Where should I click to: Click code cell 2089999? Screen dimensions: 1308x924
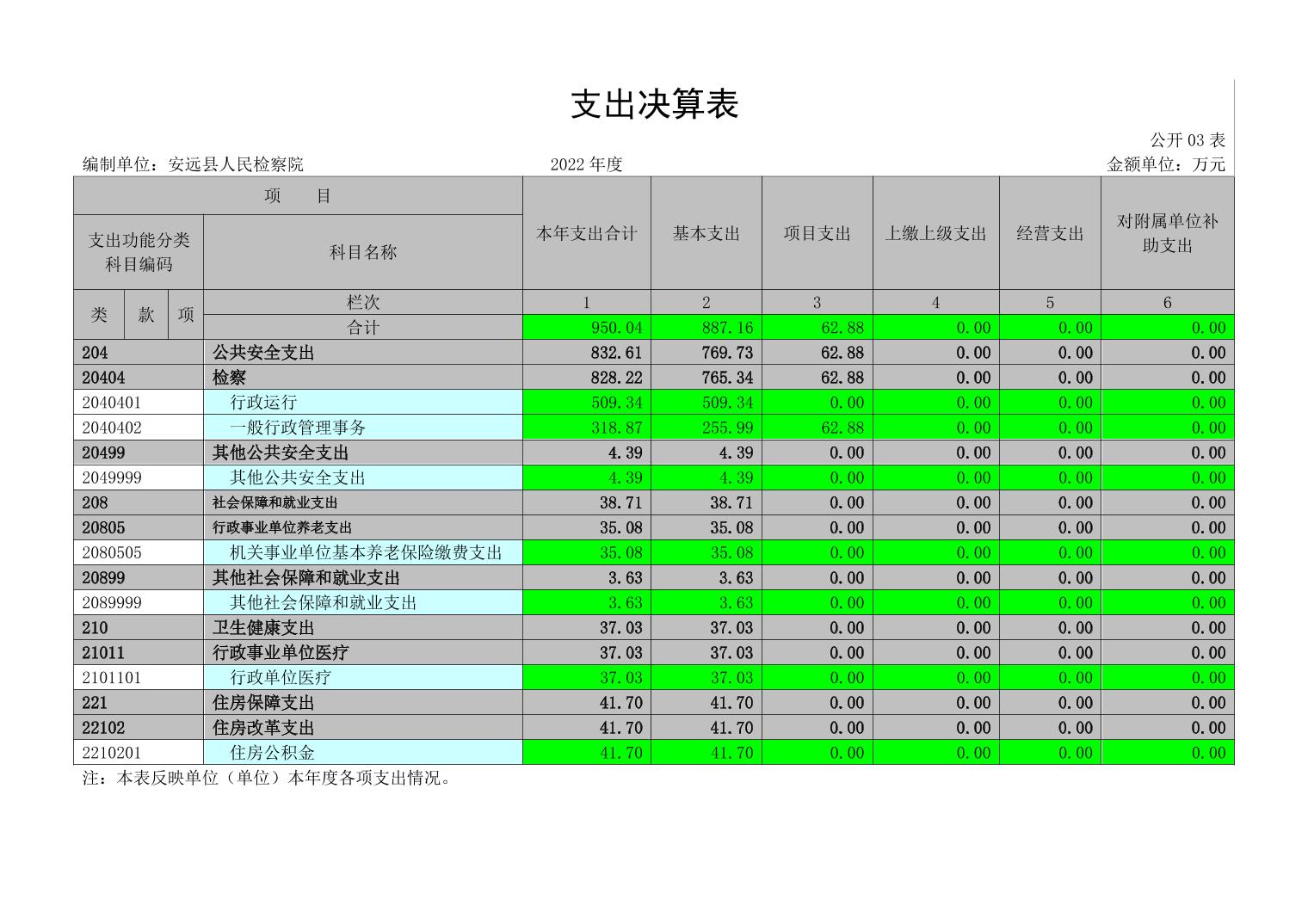[139, 602]
